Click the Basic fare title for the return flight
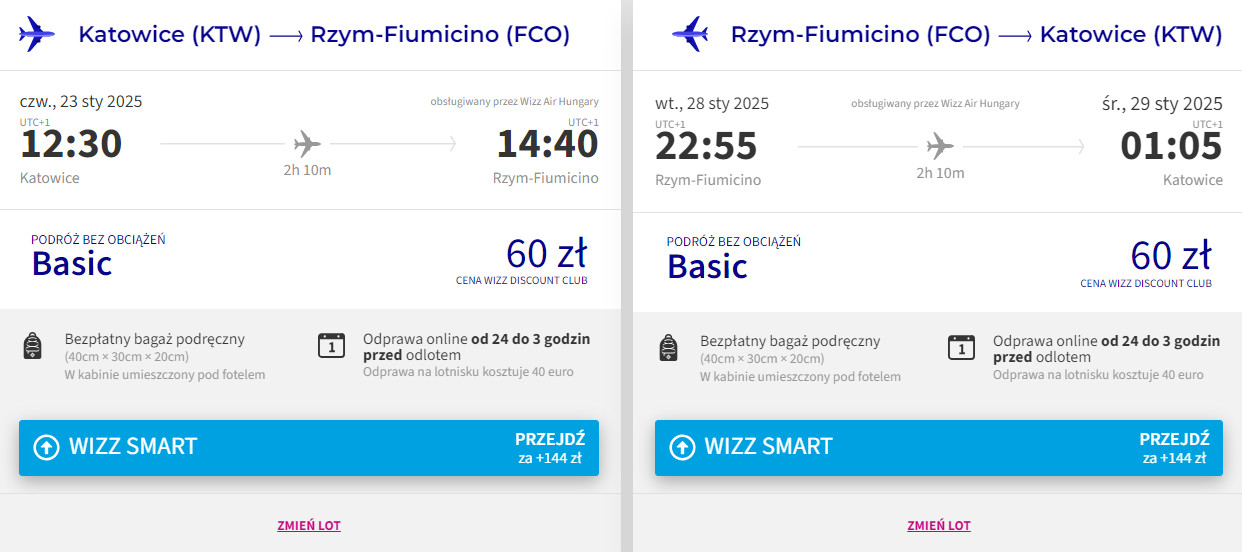This screenshot has height=552, width=1242. point(707,266)
